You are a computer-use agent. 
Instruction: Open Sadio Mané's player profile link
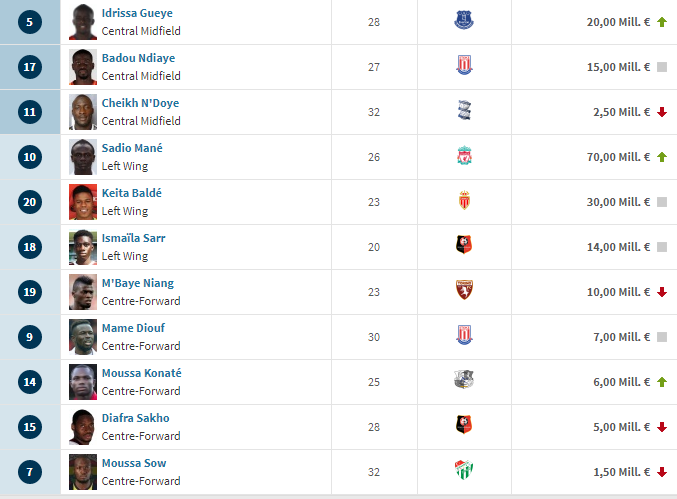pos(132,148)
